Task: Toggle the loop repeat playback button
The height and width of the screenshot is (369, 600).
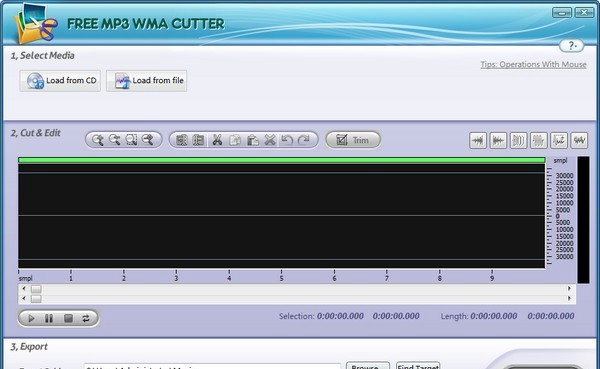Action: pos(86,318)
